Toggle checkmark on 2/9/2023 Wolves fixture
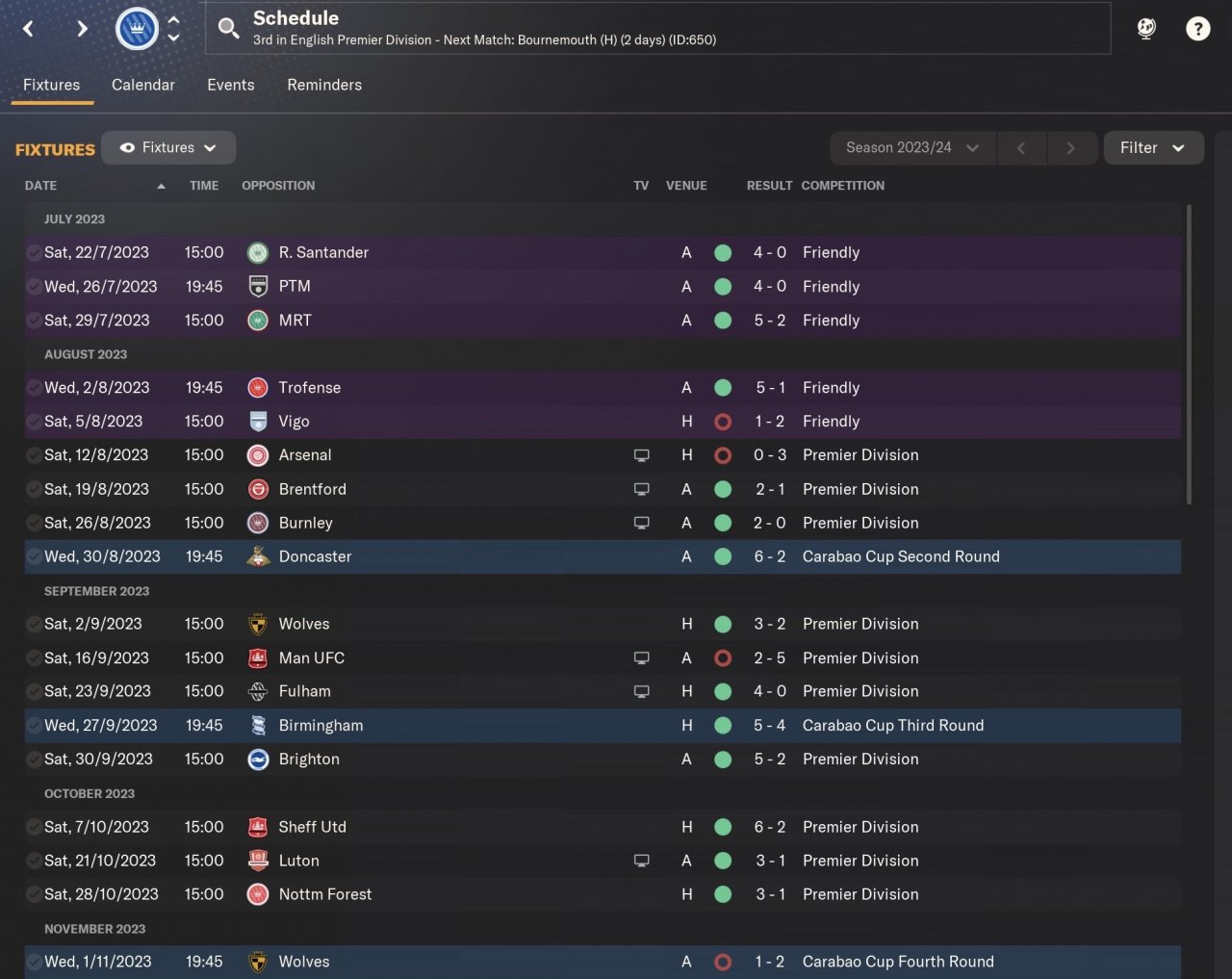The image size is (1232, 979). coord(34,624)
